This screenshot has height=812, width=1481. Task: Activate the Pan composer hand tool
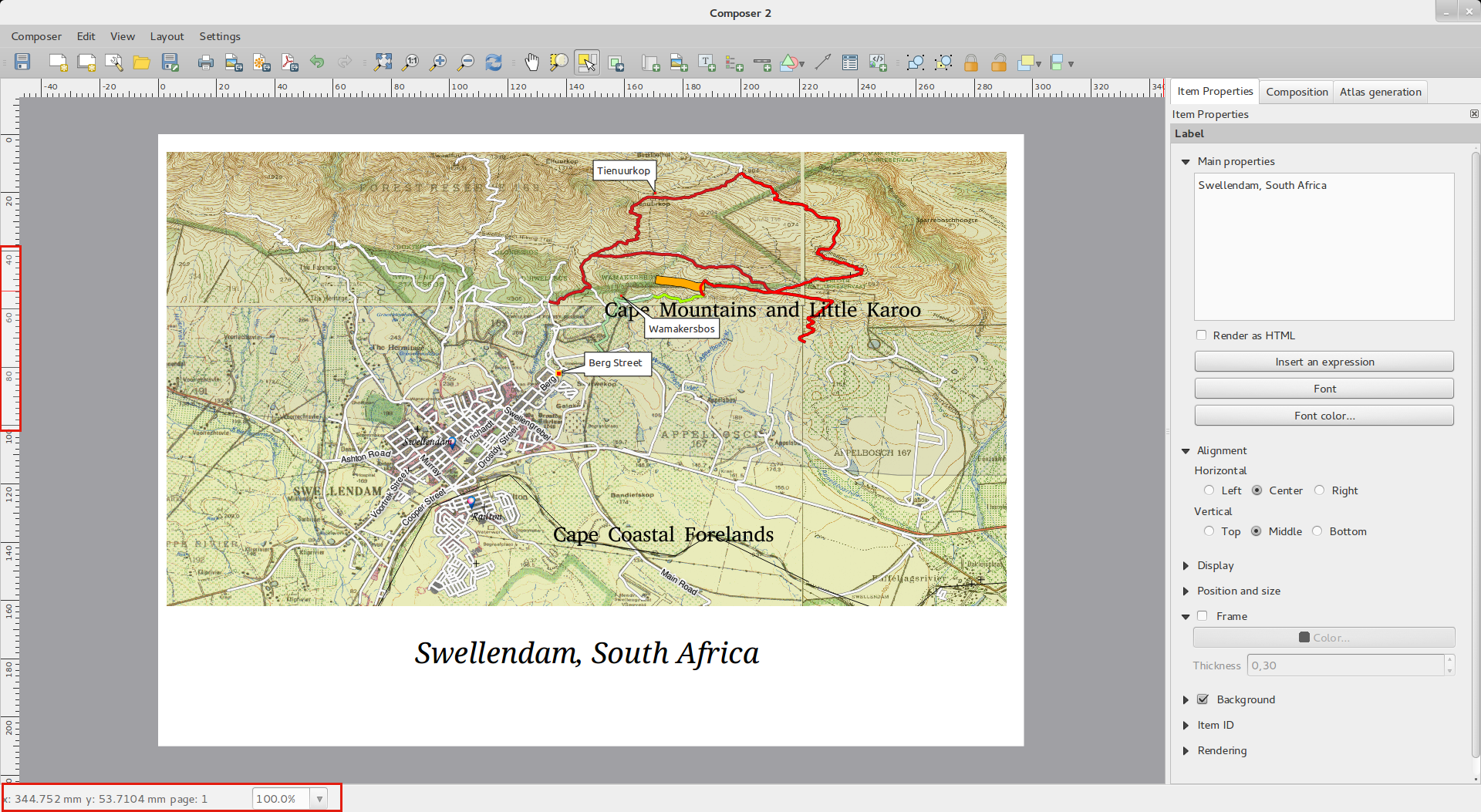(x=531, y=62)
